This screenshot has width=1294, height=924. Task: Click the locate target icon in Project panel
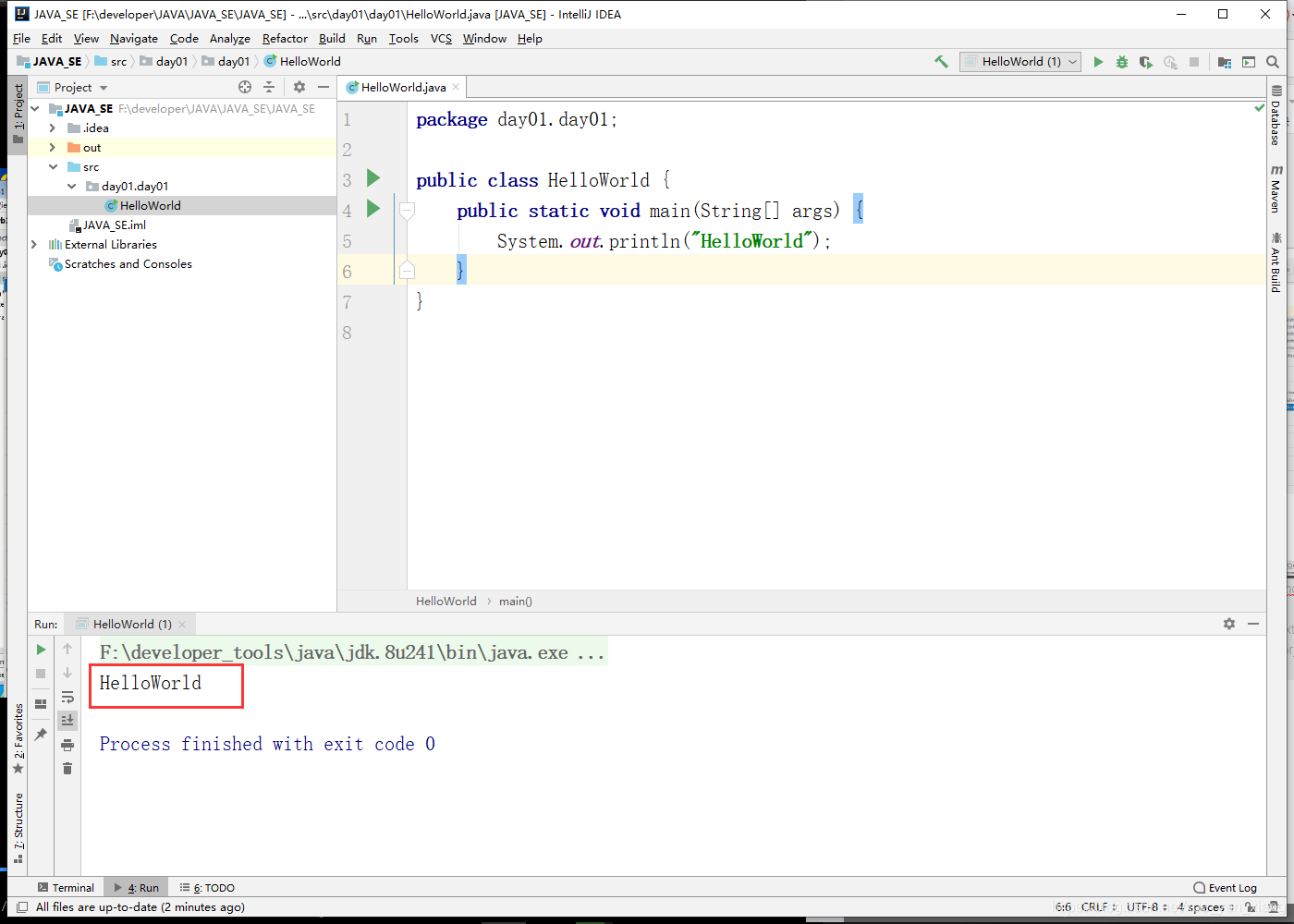coord(245,87)
